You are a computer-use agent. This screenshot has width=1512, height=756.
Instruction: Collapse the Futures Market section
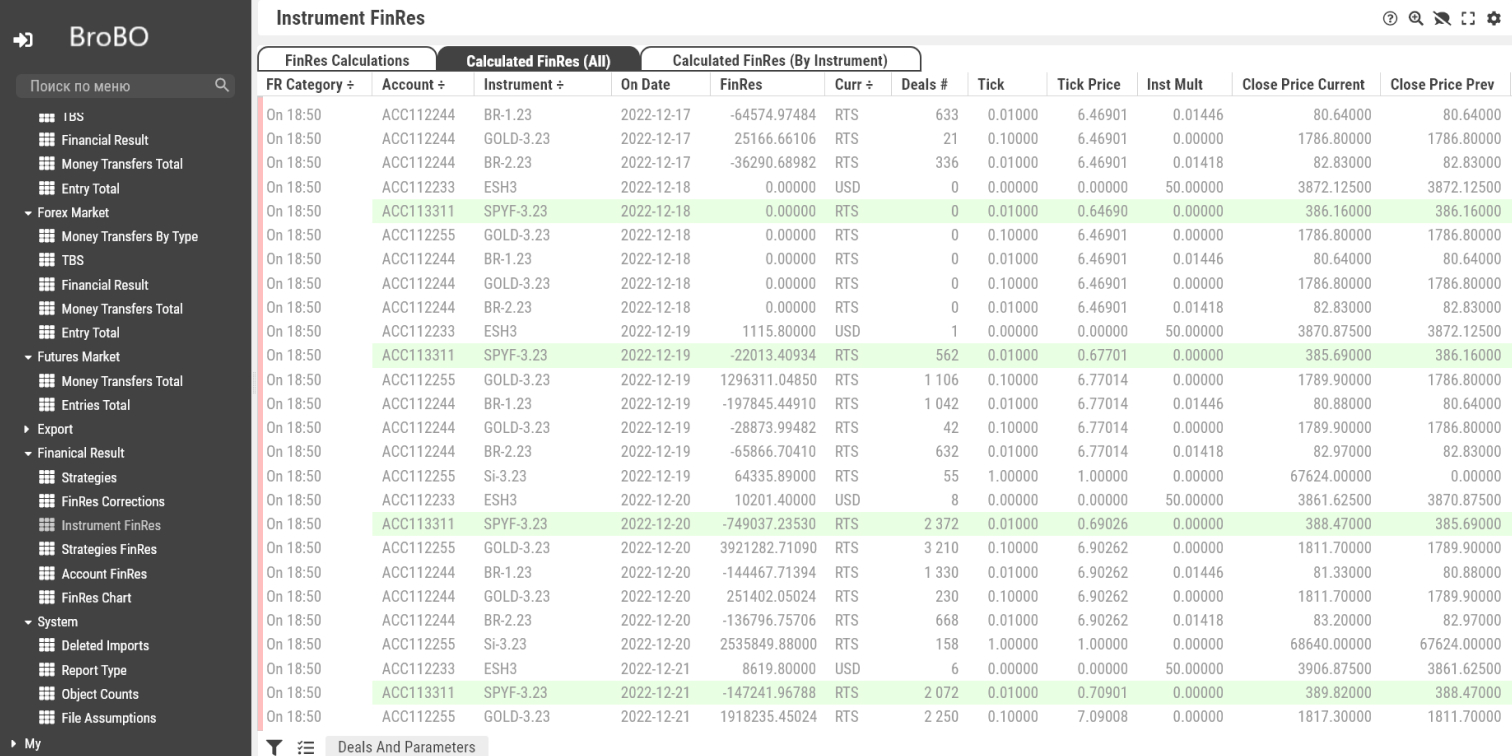pos(28,357)
